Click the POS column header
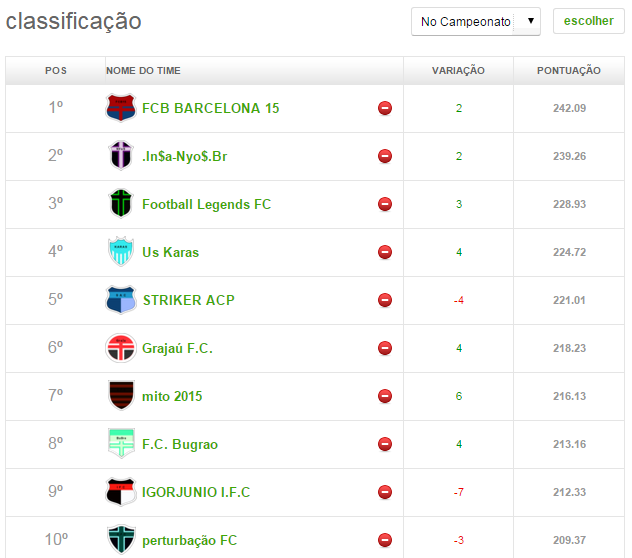Screen dimensions: 632x558 tap(56, 71)
